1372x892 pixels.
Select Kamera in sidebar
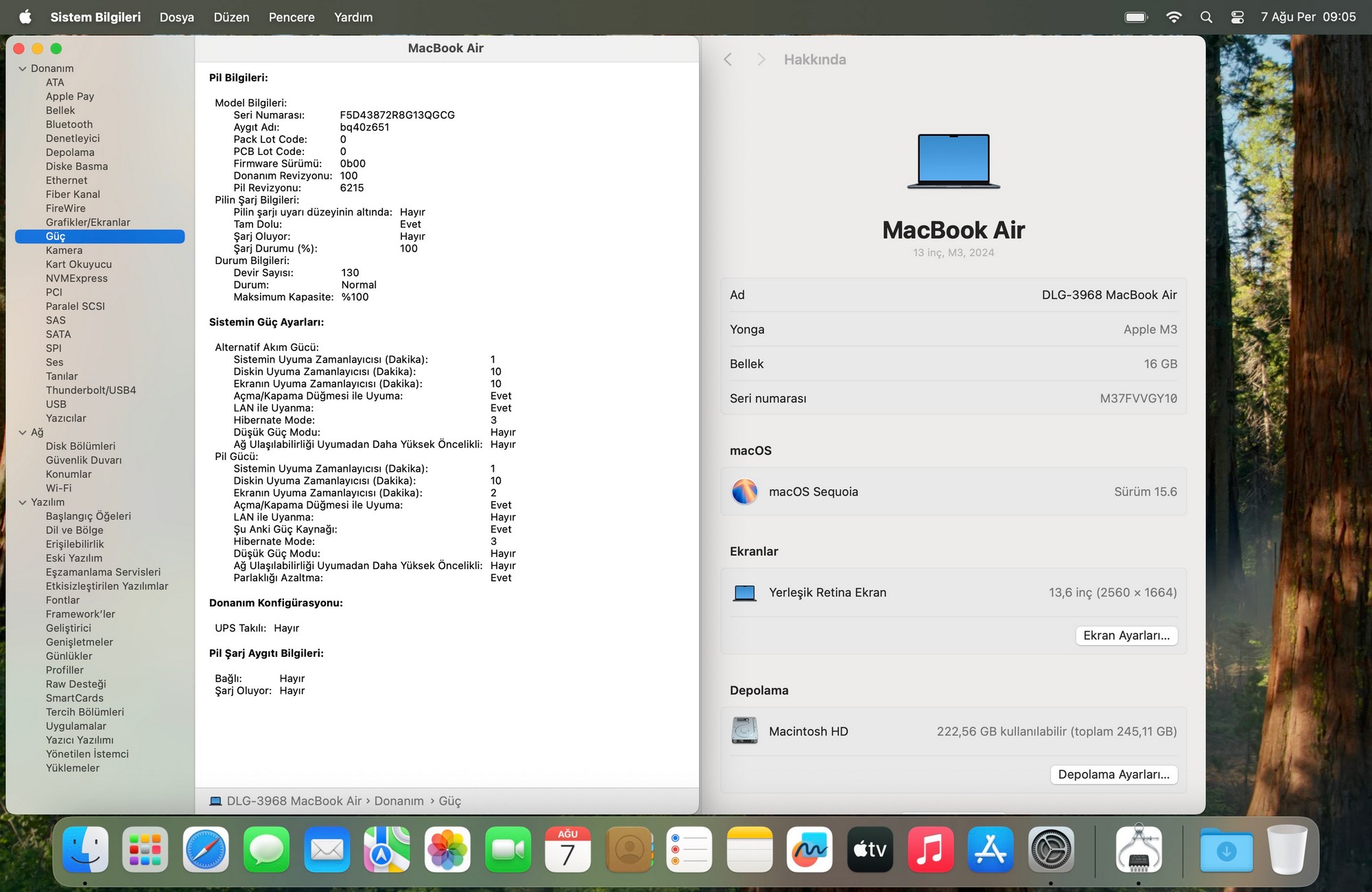[64, 250]
